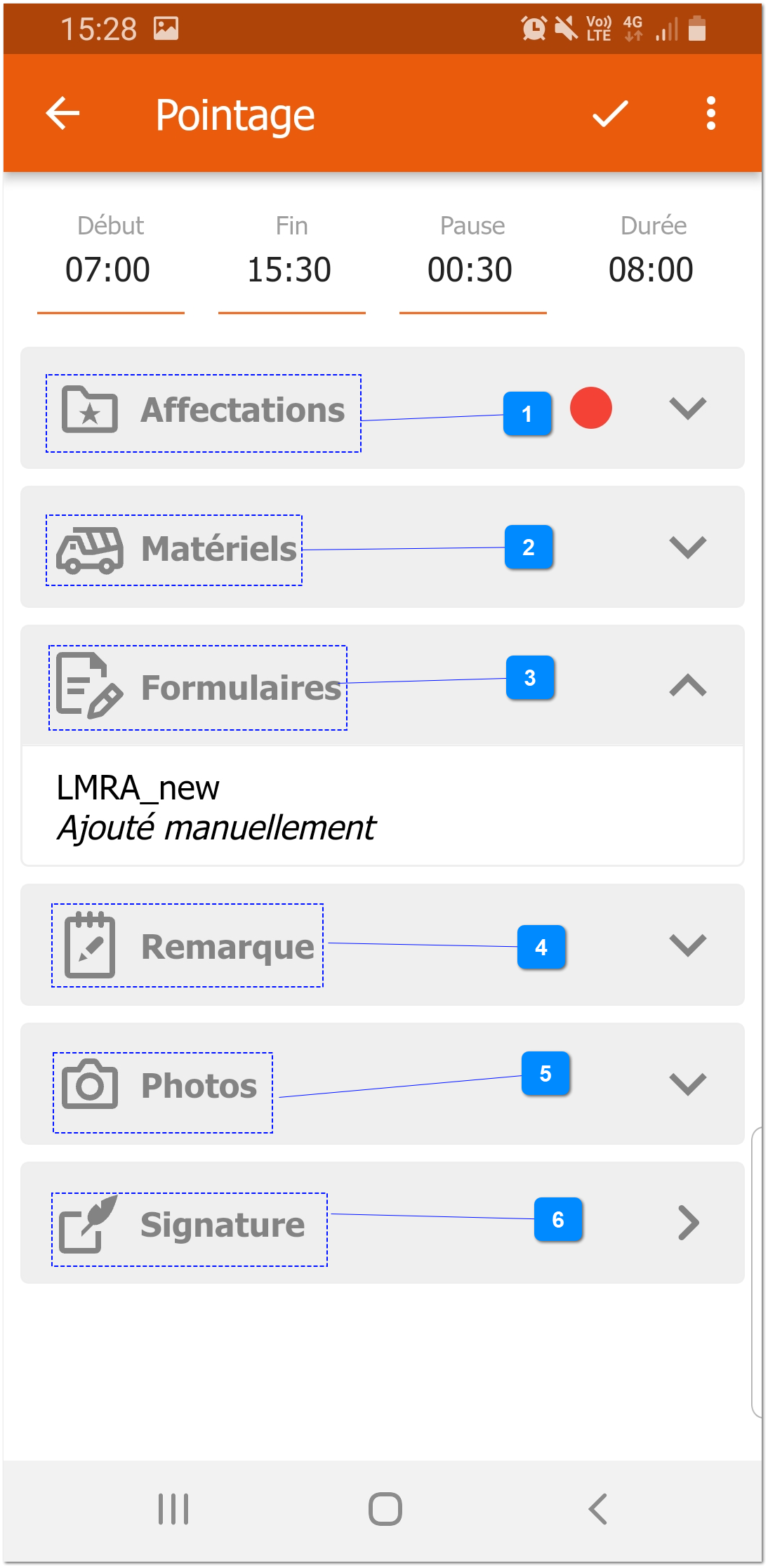This screenshot has height=1568, width=768.
Task: Tap the Matériels van icon
Action: (x=90, y=550)
